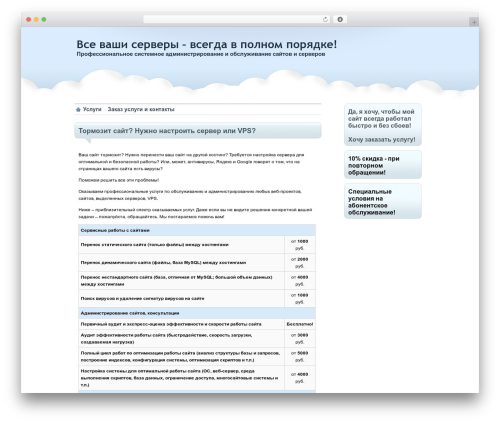Click the Хочу заказать услугу! link
Screen dimensions: 500x423
pyautogui.click(x=382, y=139)
